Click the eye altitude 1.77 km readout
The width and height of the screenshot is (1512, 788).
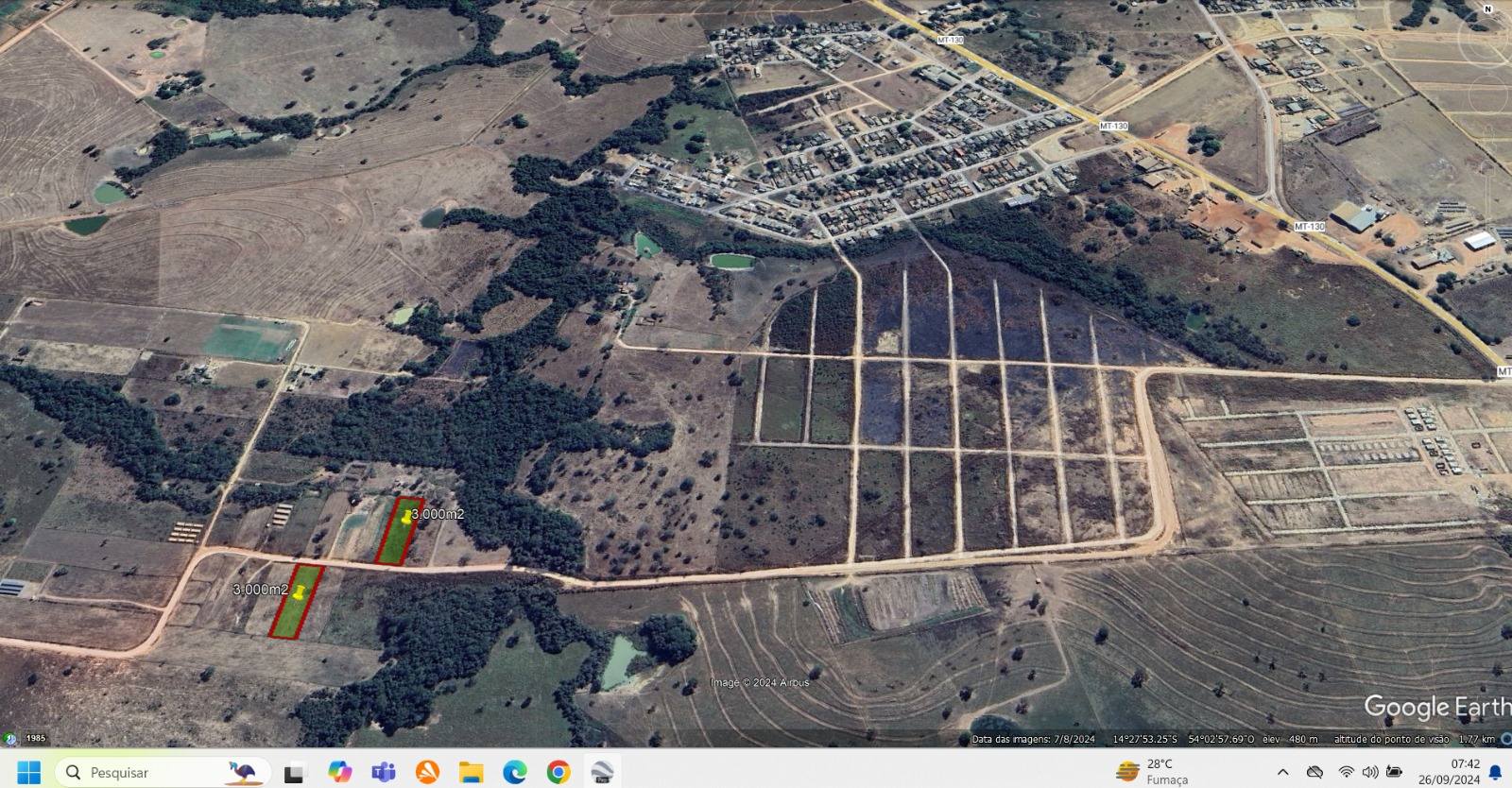pos(1415,739)
